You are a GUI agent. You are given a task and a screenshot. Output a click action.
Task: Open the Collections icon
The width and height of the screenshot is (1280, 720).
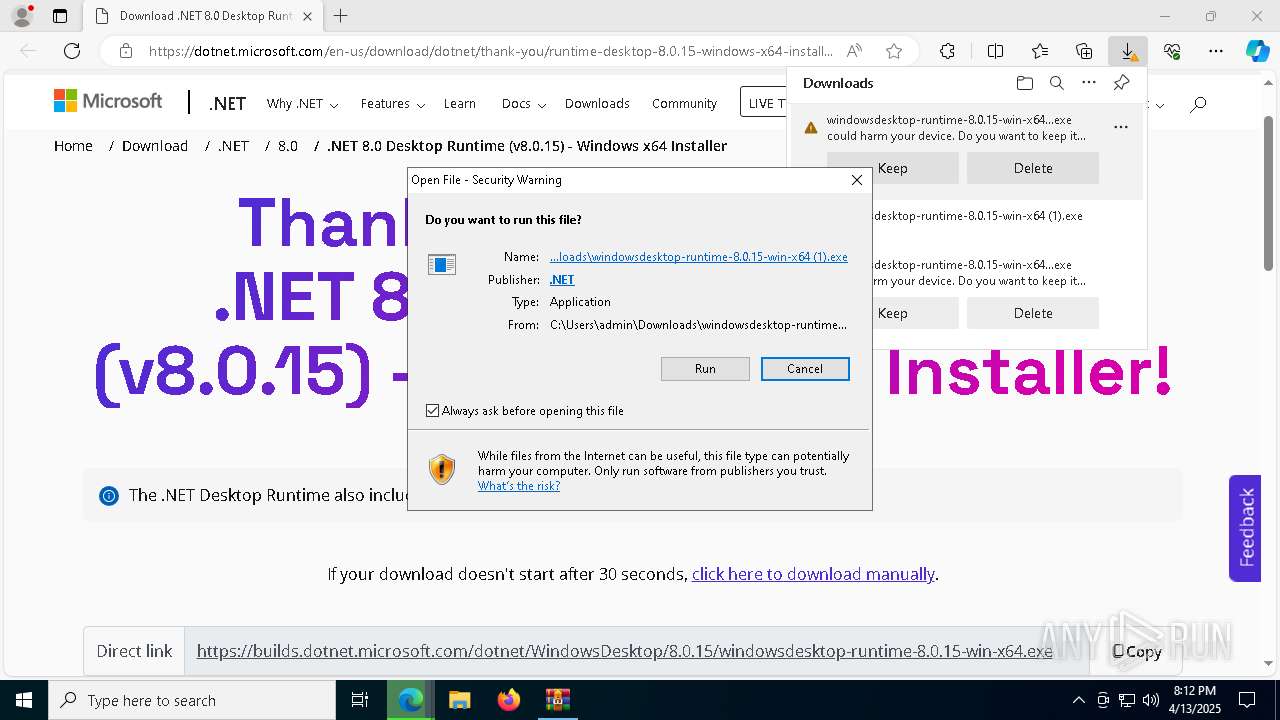click(x=1084, y=51)
